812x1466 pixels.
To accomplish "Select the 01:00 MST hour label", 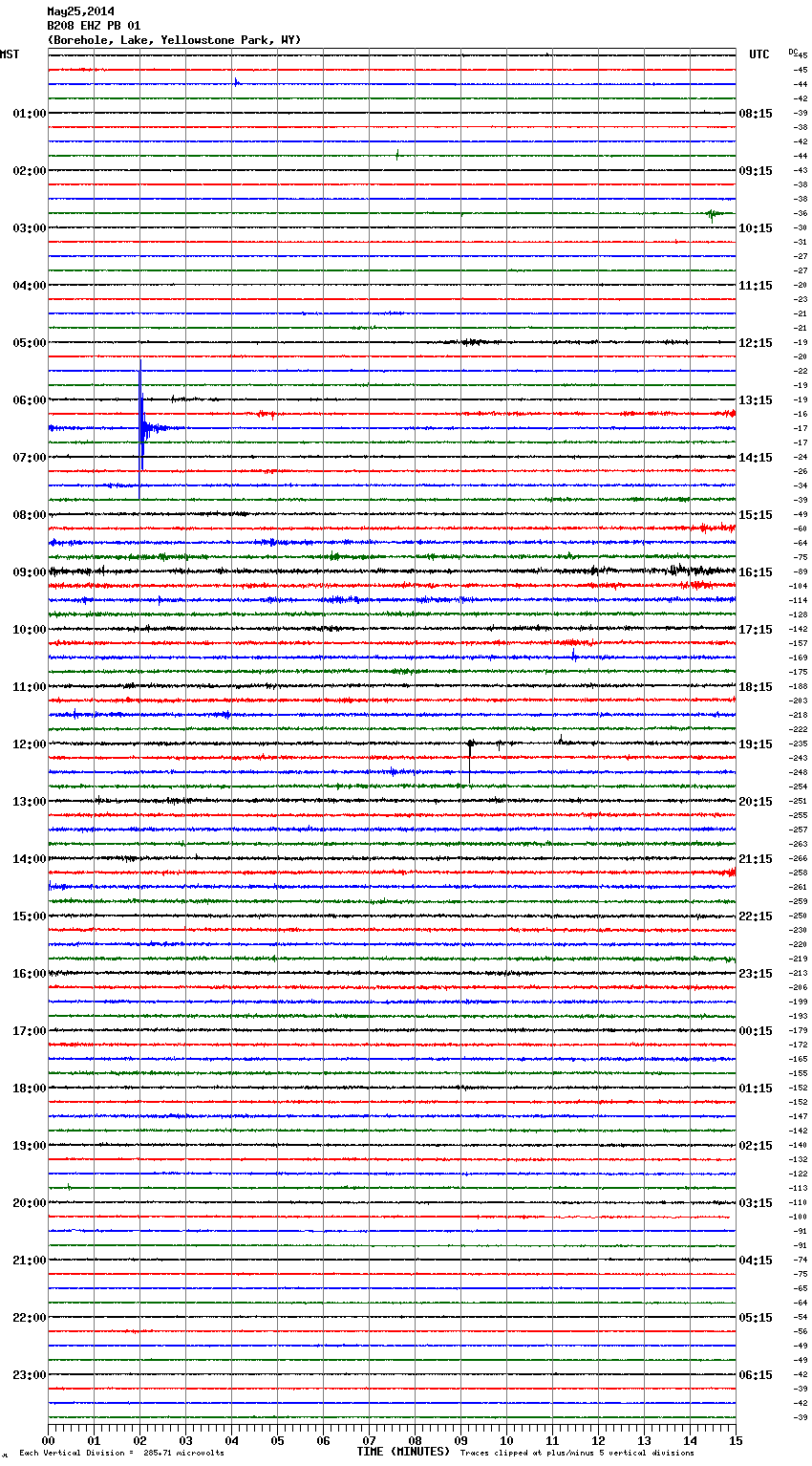I will point(30,114).
